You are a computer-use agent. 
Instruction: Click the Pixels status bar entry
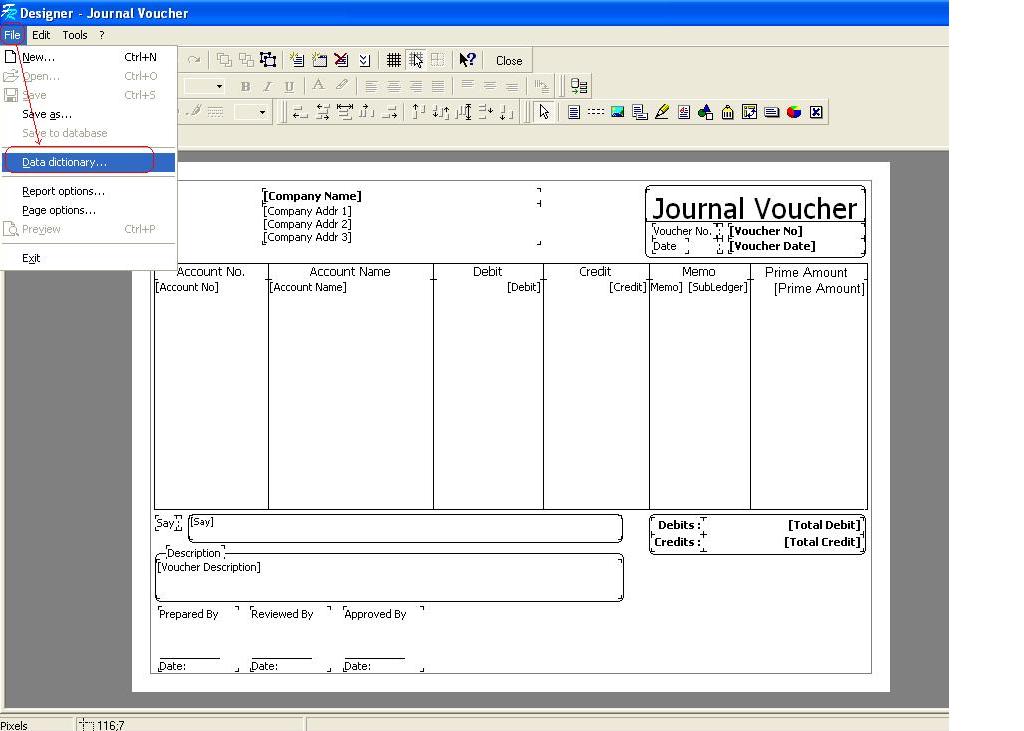[14, 725]
